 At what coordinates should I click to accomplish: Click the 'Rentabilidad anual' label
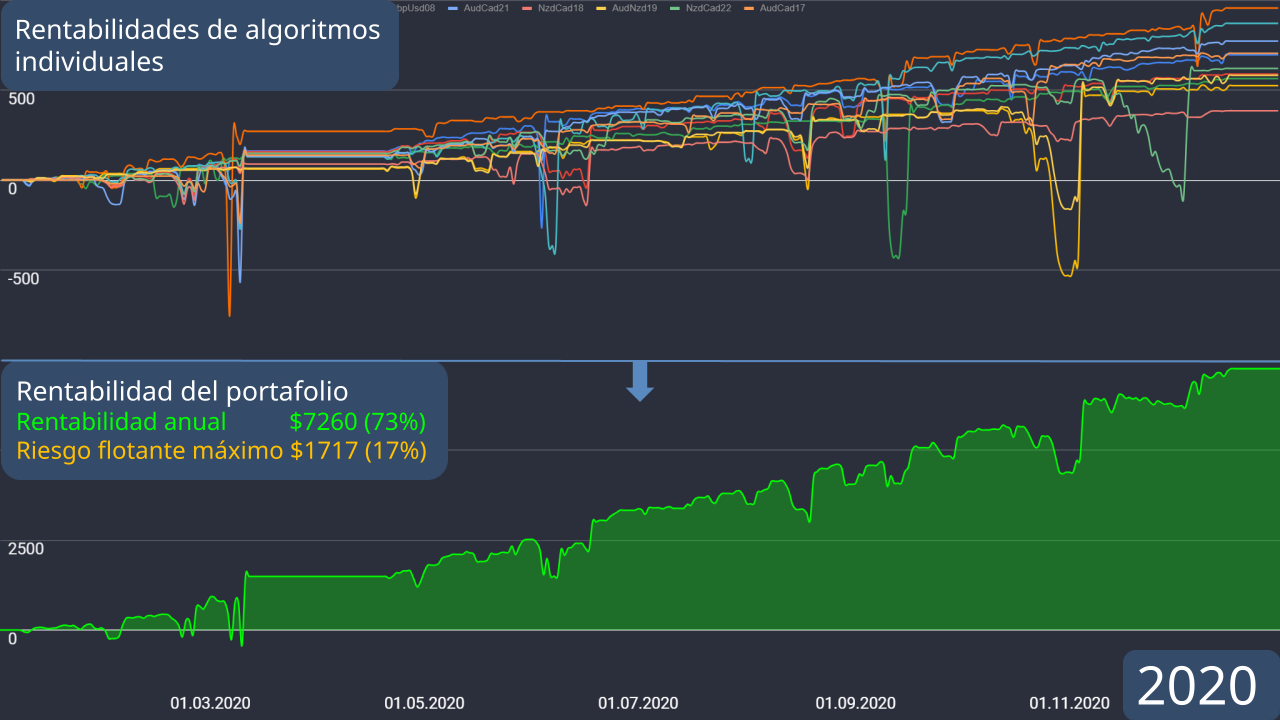coord(121,421)
